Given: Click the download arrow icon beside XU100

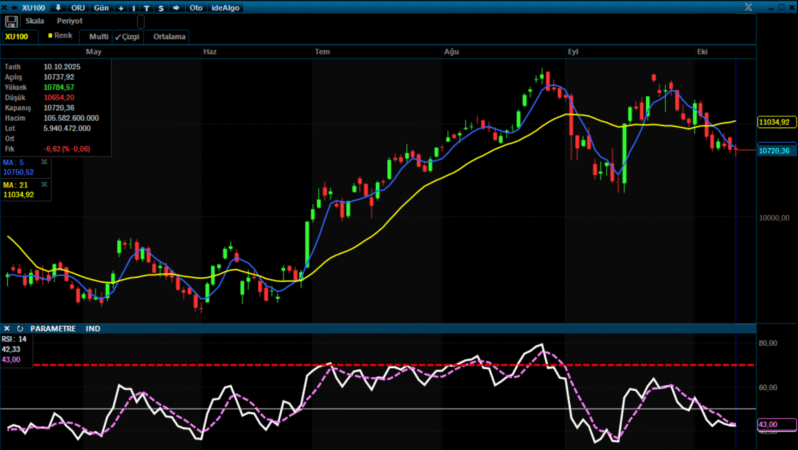Looking at the screenshot, I should (x=57, y=7).
